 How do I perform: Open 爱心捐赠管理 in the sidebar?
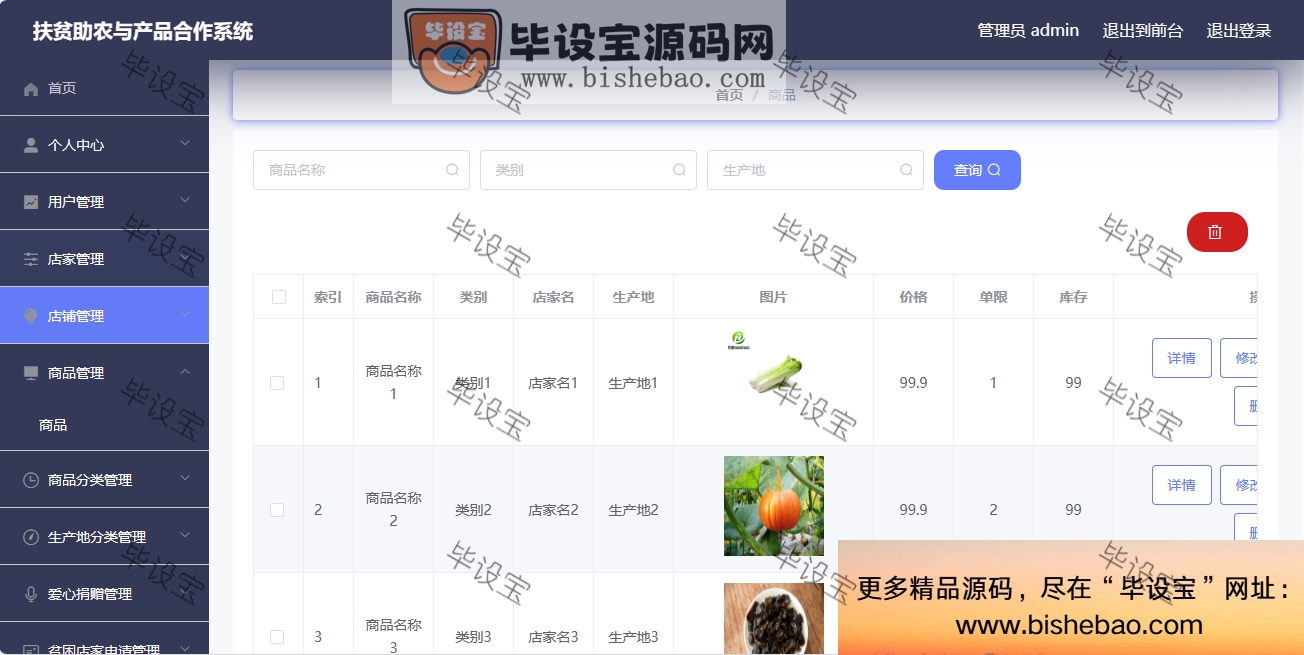(104, 594)
